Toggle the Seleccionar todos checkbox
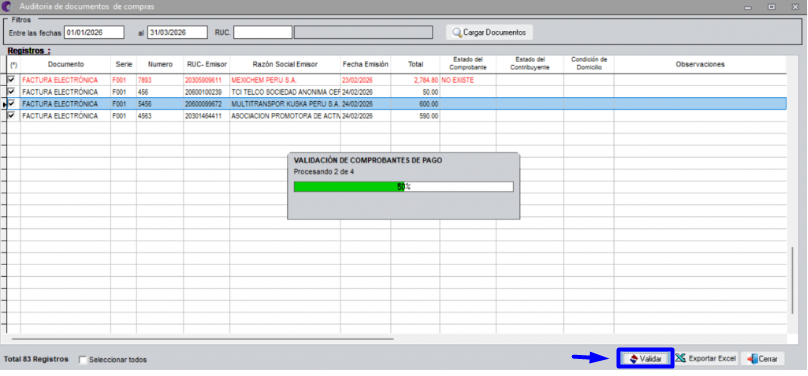 [x=83, y=360]
